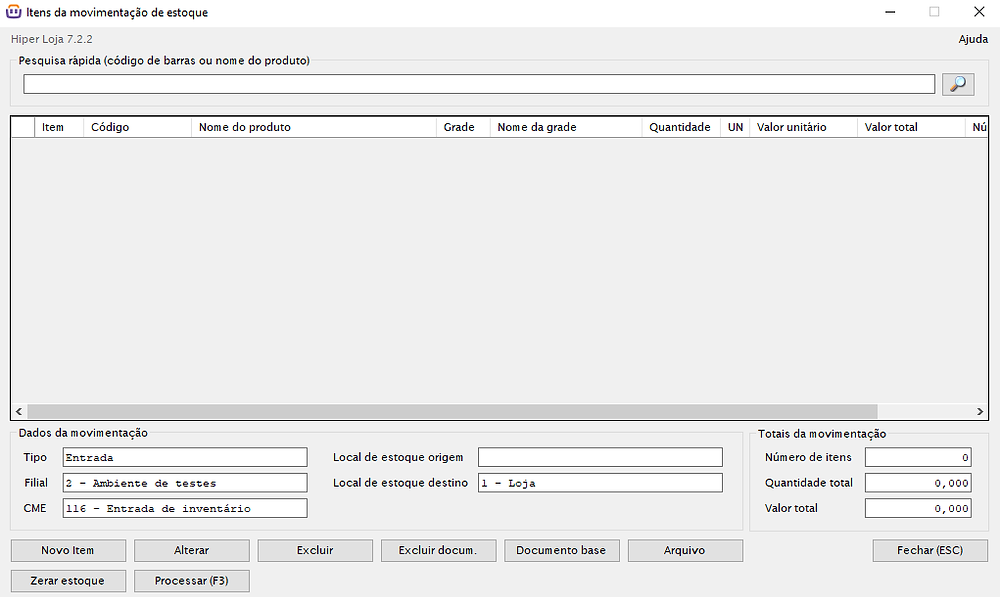This screenshot has height=597, width=1000.
Task: Click Fechar (ESC) button
Action: (930, 550)
